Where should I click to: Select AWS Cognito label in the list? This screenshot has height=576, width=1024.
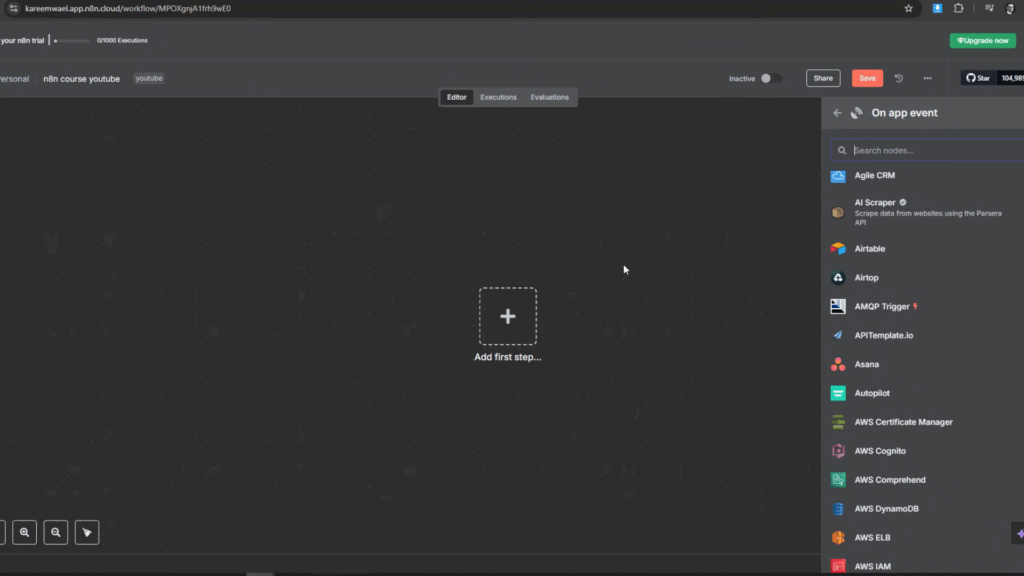[x=880, y=451]
